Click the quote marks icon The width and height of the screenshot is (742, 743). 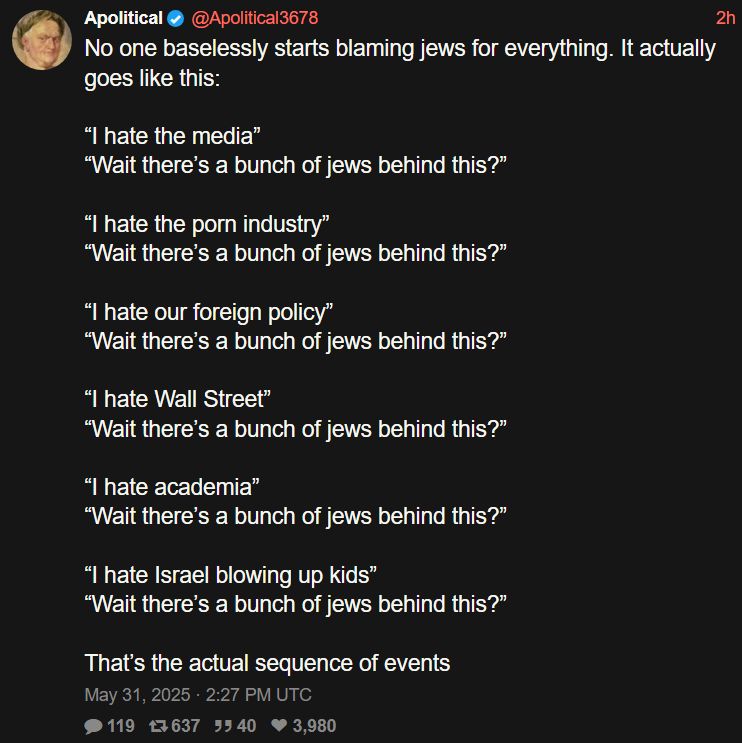click(x=222, y=726)
